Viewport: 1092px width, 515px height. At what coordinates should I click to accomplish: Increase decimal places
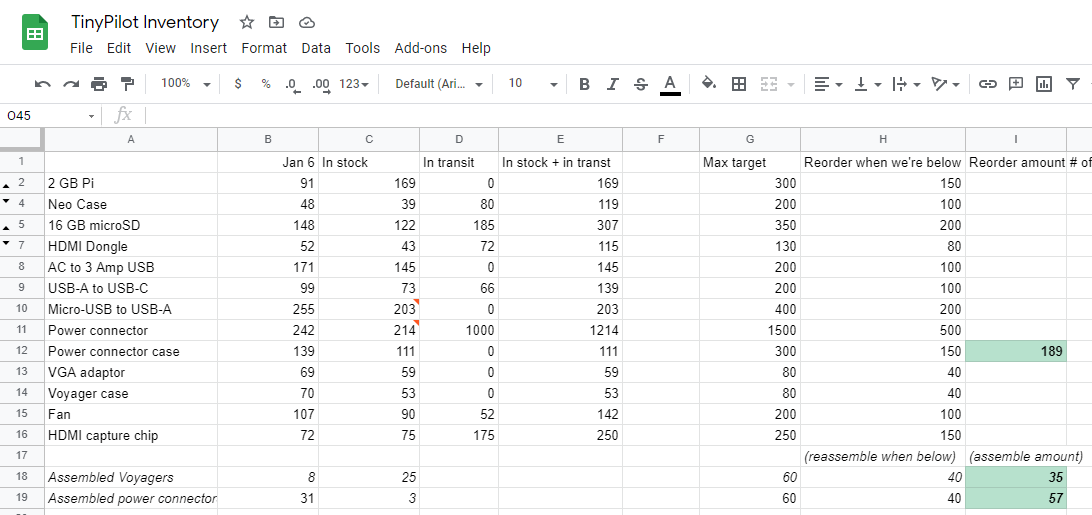point(321,84)
